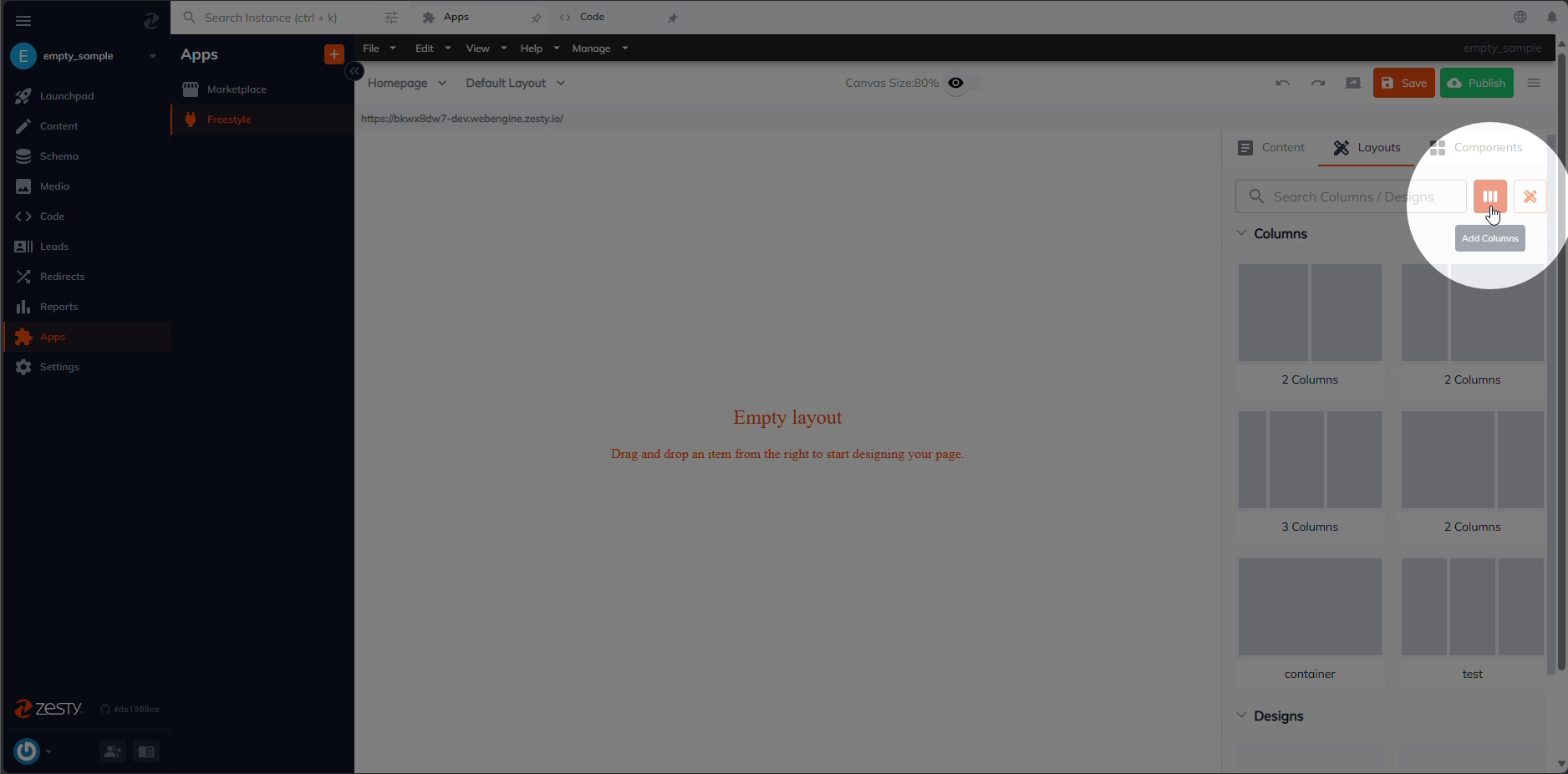1568x774 pixels.
Task: Click the globe icon in top bar
Action: (x=1520, y=17)
